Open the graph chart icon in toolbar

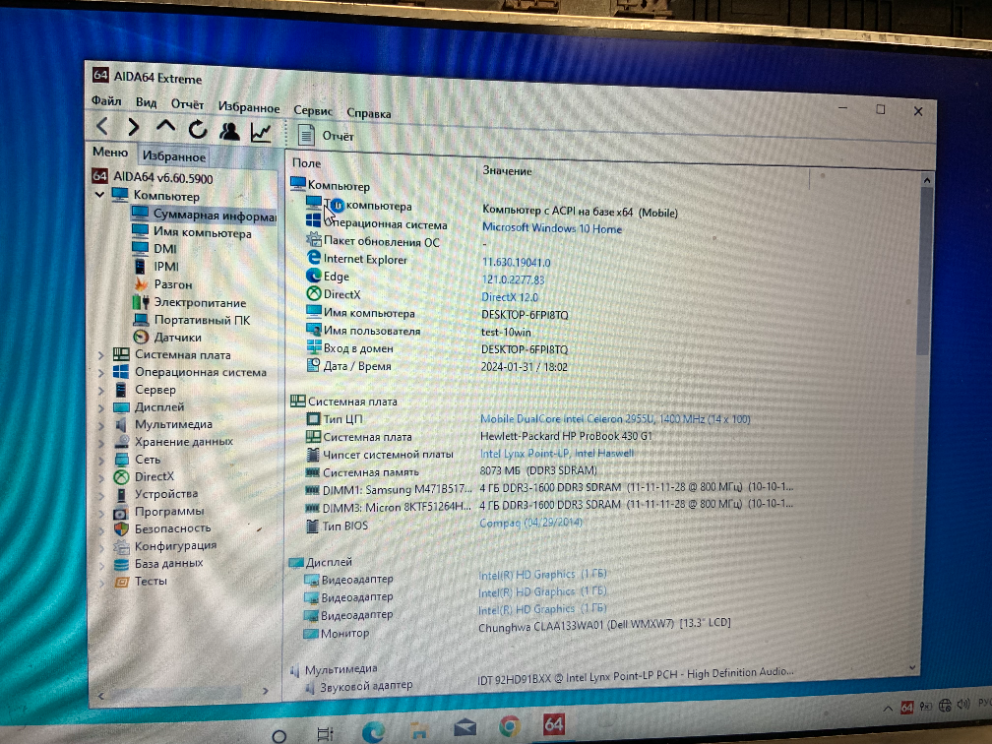[261, 132]
